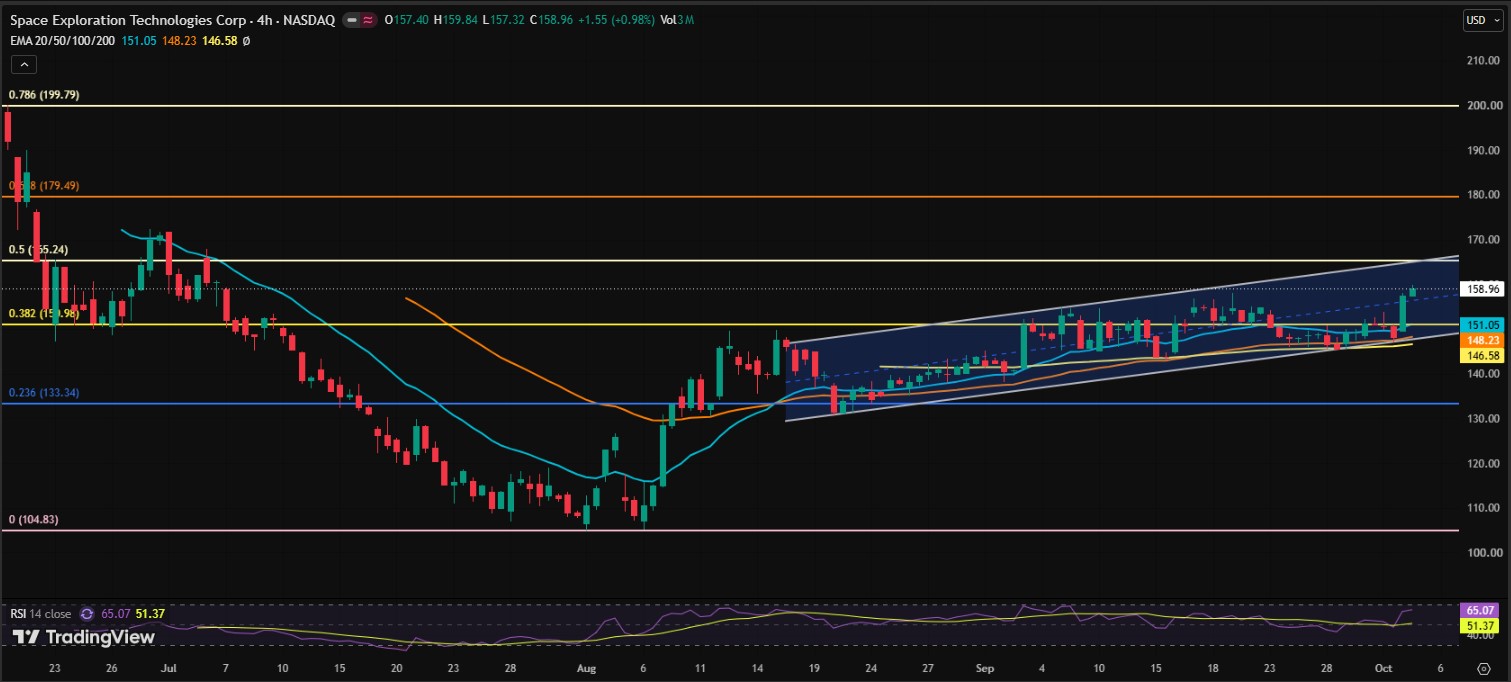This screenshot has width=1511, height=682.
Task: Click the Ø symbol after the EMA values
Action: (246, 41)
